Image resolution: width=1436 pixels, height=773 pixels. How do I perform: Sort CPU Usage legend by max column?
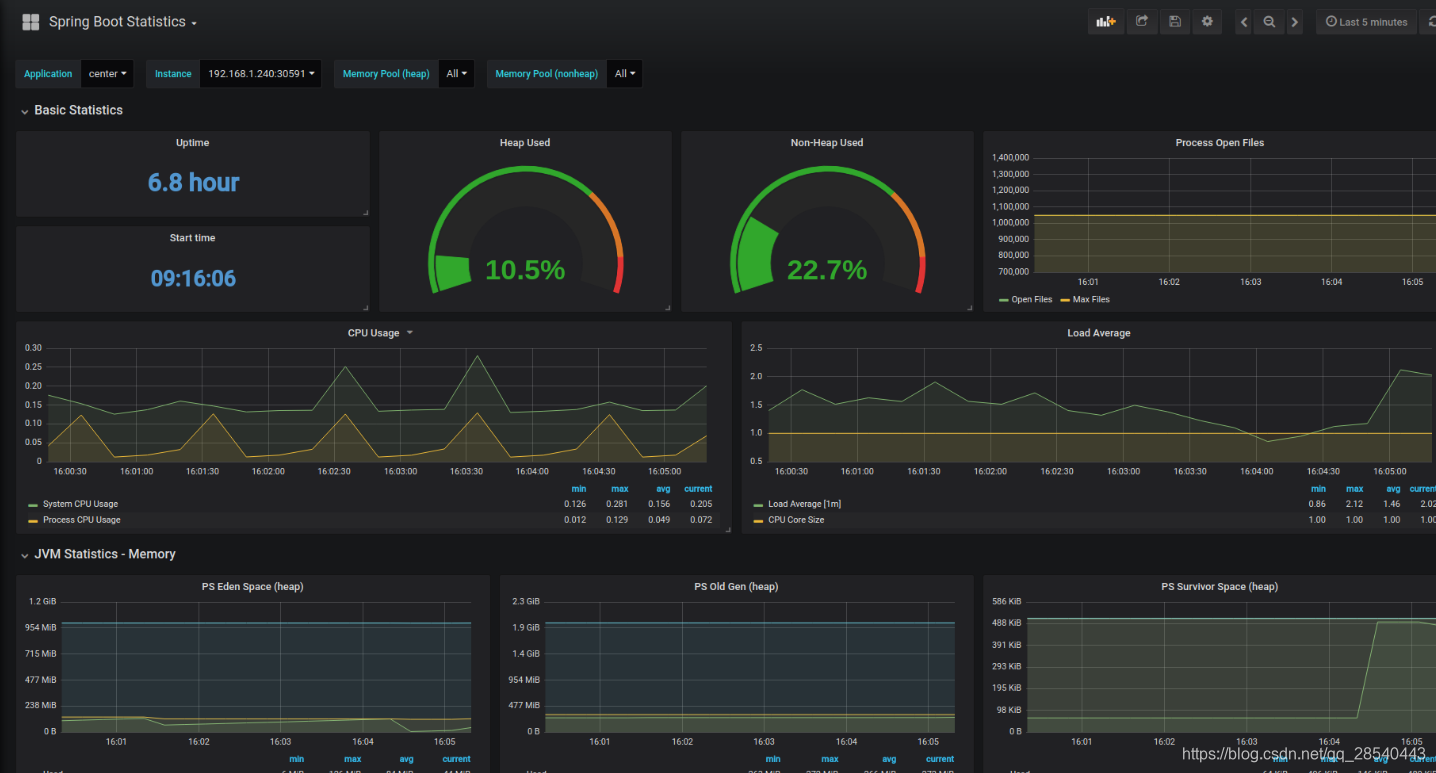coord(620,489)
